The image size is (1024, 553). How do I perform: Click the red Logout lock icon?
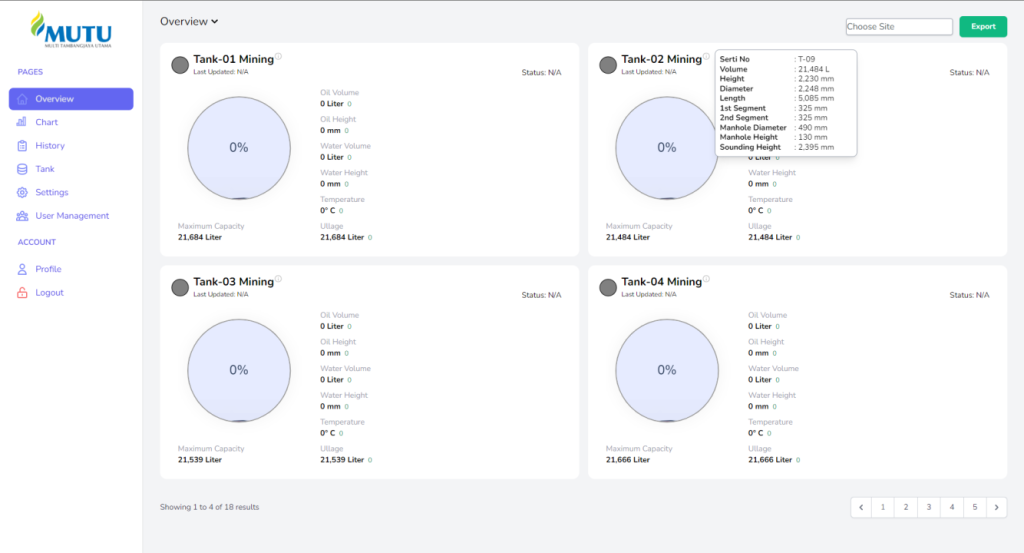point(23,293)
